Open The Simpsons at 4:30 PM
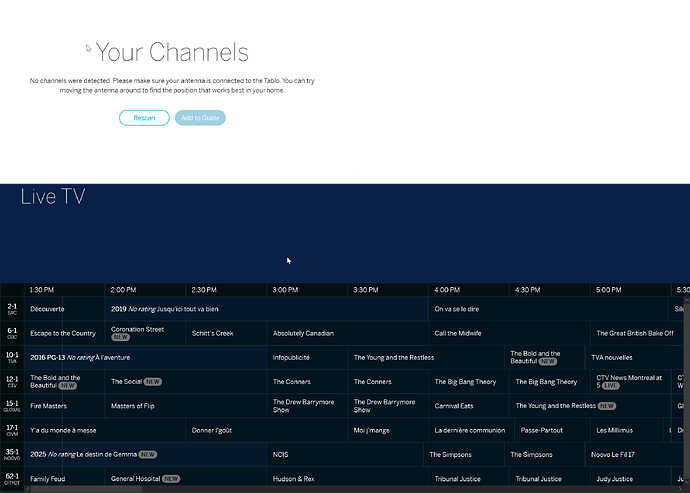This screenshot has width=690, height=493. tap(545, 454)
